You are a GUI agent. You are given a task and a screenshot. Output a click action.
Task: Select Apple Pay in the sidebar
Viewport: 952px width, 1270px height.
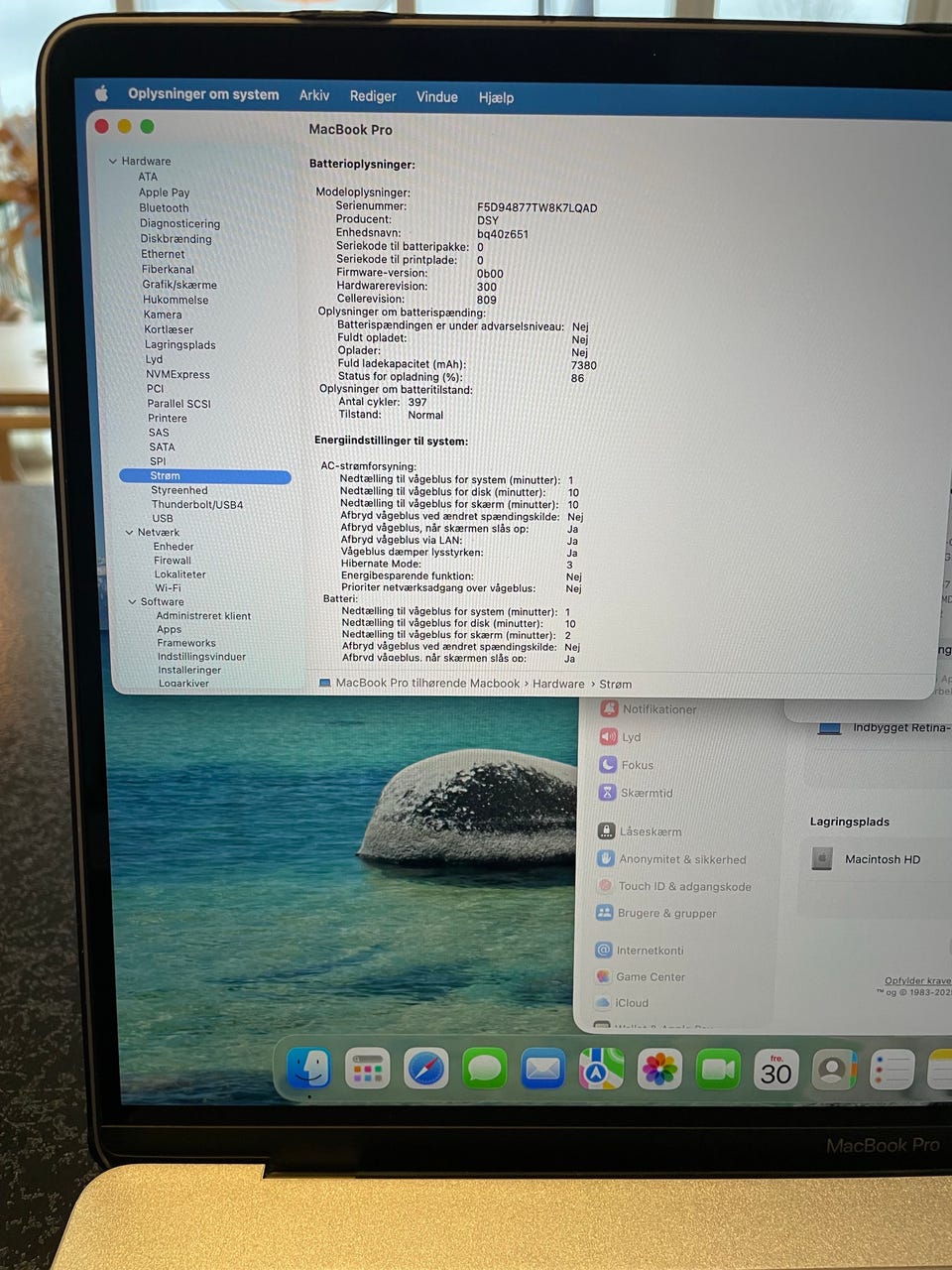coord(164,192)
